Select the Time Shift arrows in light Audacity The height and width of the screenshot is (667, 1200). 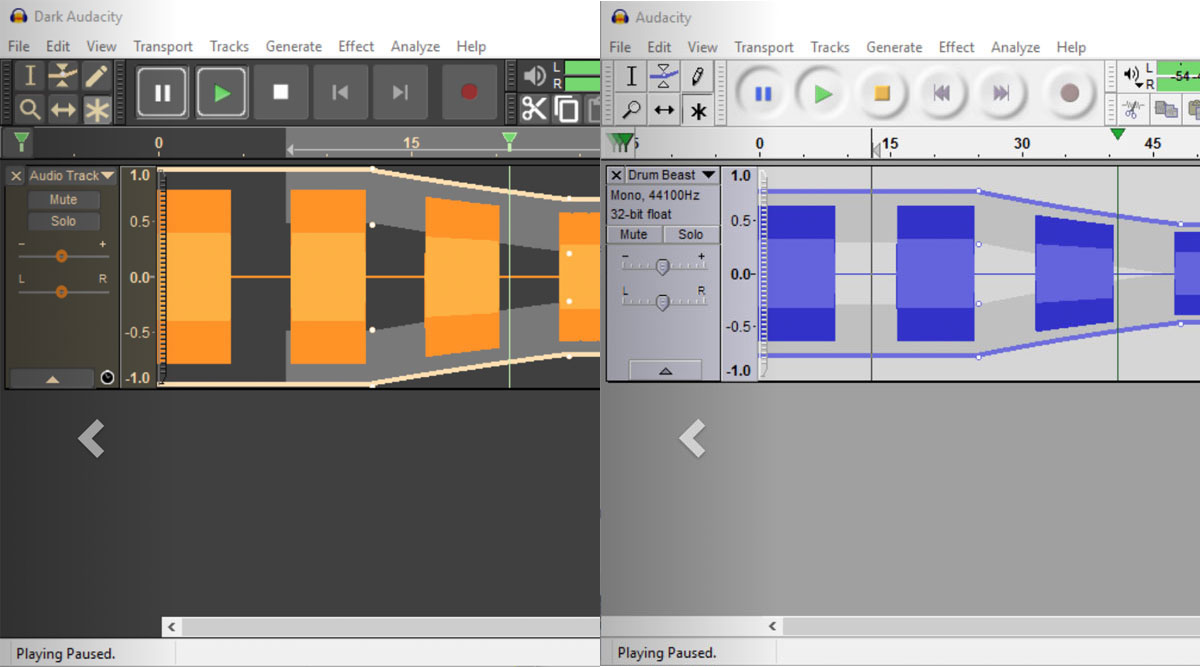[664, 109]
